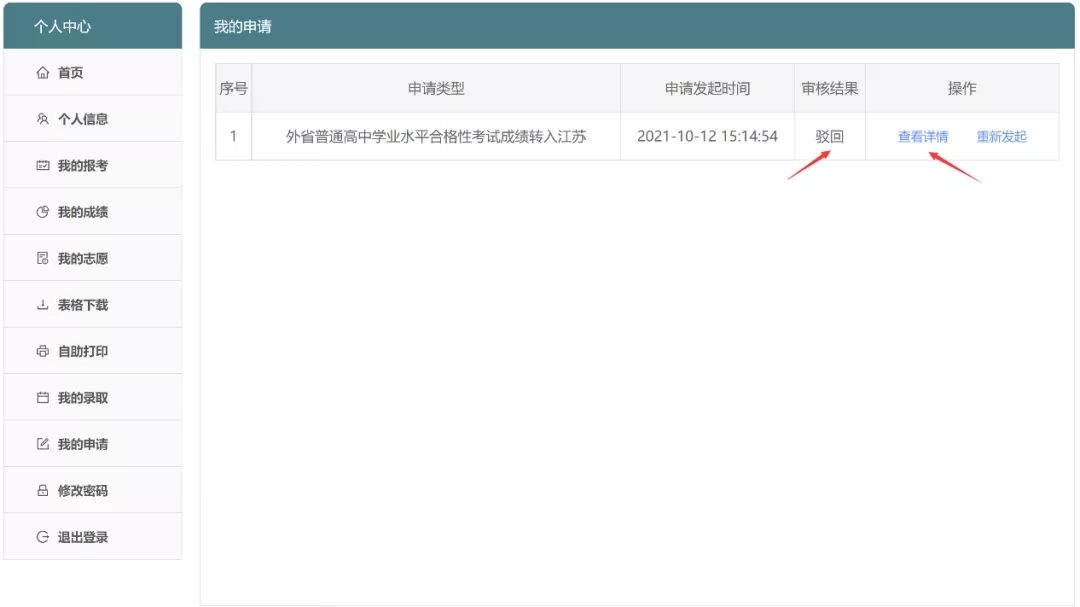Click the pie chart icon for 我的成绩

42,212
